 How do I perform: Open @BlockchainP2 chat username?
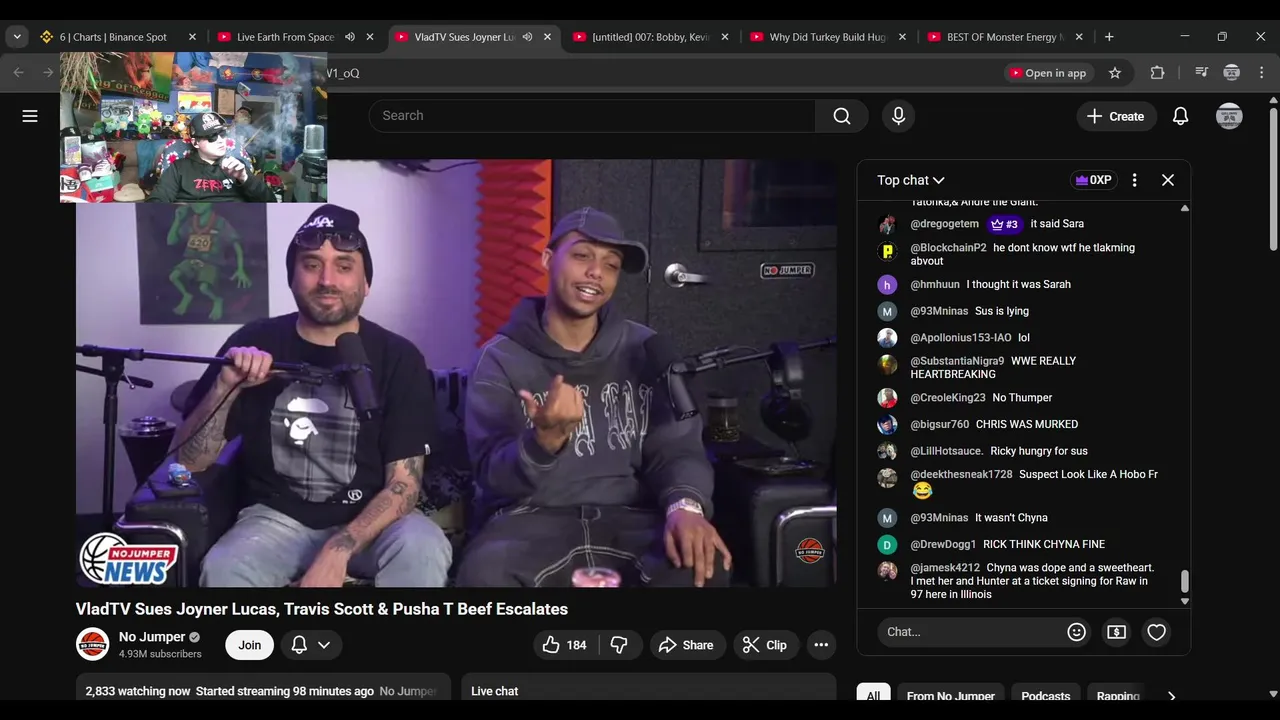coord(948,248)
